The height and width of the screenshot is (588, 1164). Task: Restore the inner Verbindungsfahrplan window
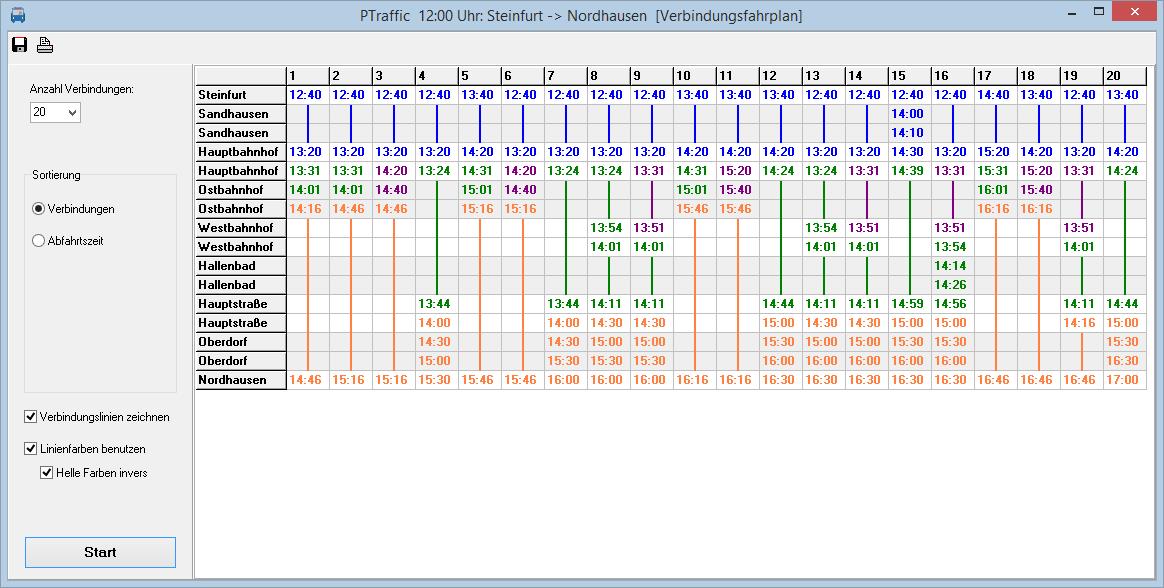pos(1100,12)
